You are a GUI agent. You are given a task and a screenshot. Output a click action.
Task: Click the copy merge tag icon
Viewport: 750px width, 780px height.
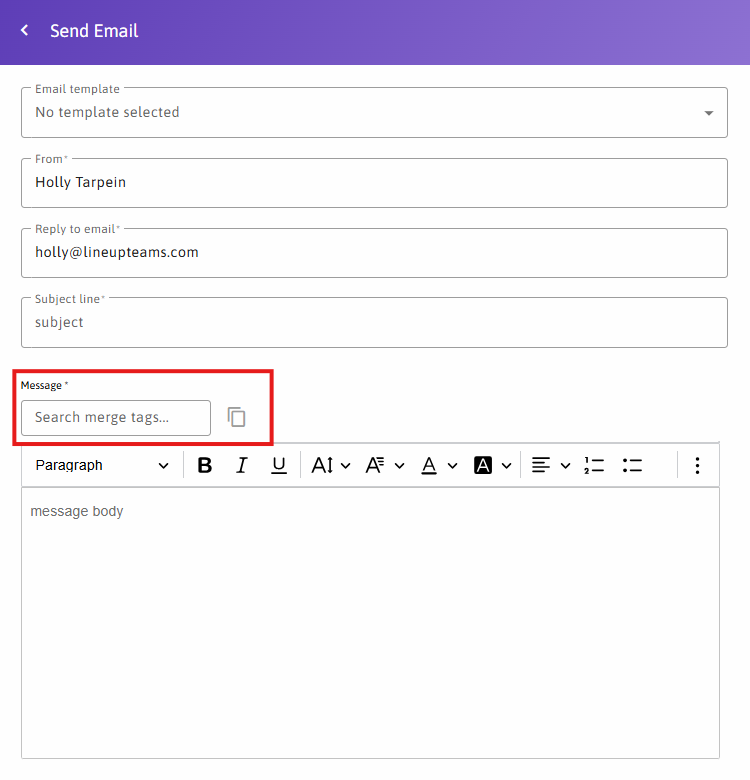(236, 417)
